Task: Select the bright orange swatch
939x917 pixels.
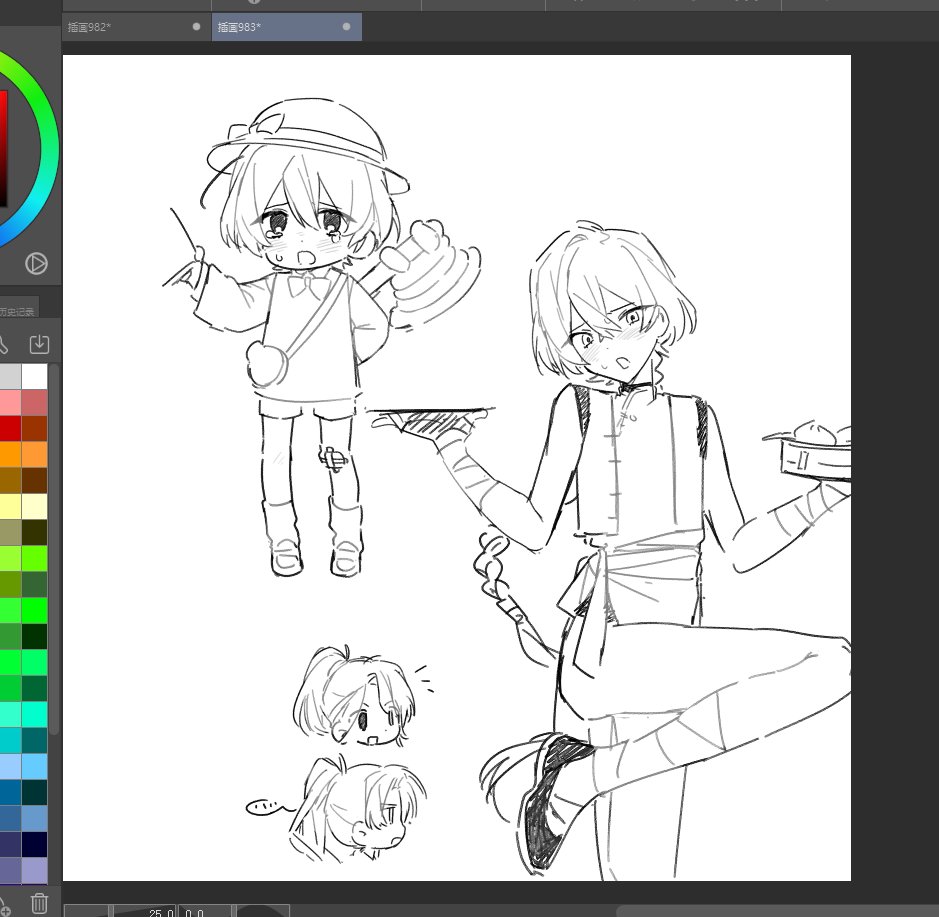Action: [10, 455]
